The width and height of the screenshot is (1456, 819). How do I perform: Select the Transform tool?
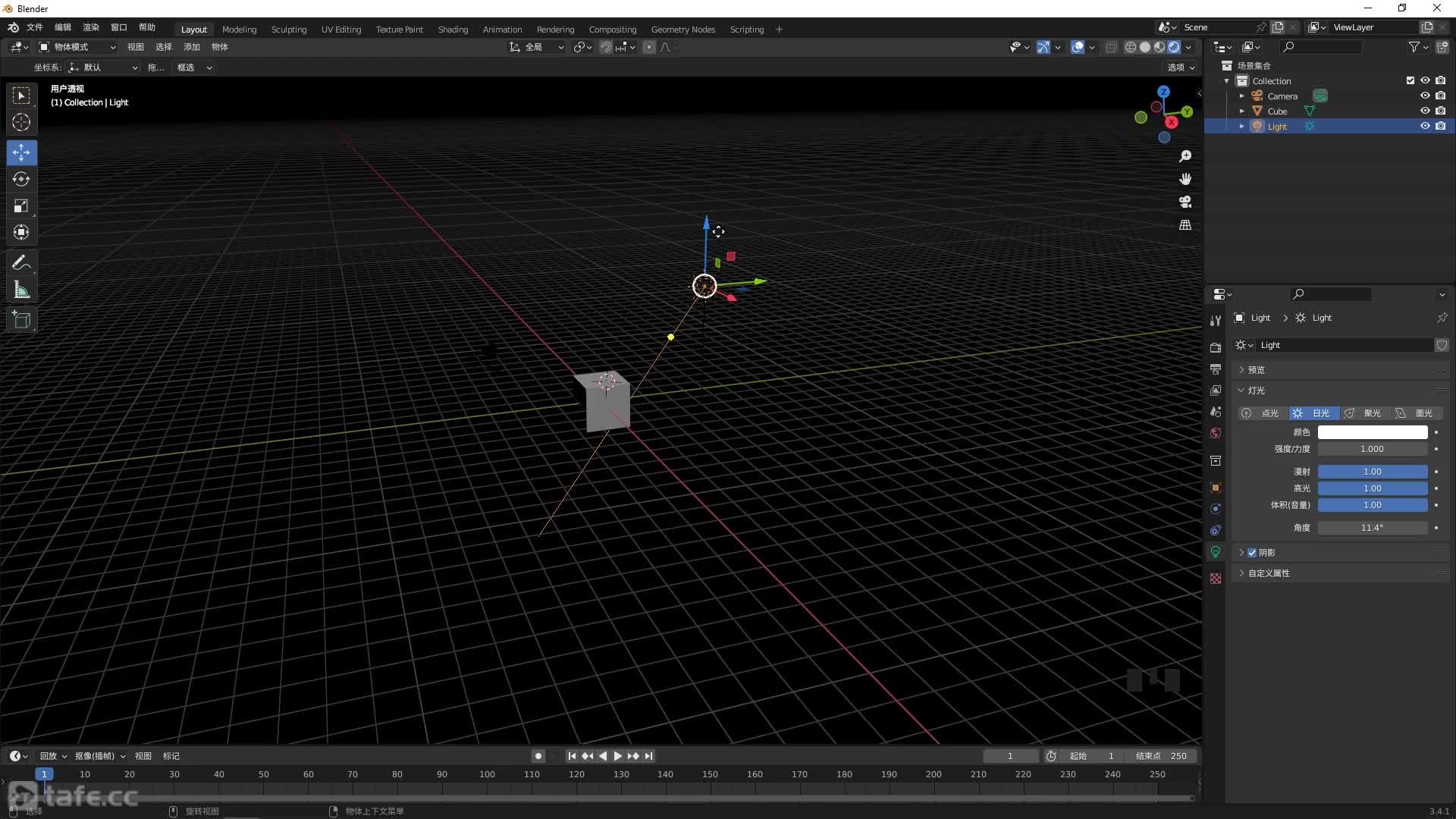tap(21, 232)
